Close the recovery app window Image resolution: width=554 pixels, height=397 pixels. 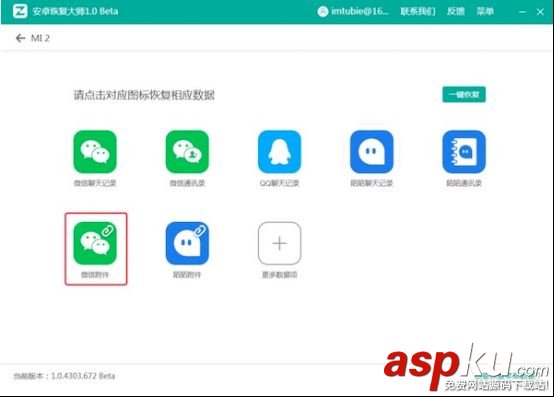coord(540,12)
